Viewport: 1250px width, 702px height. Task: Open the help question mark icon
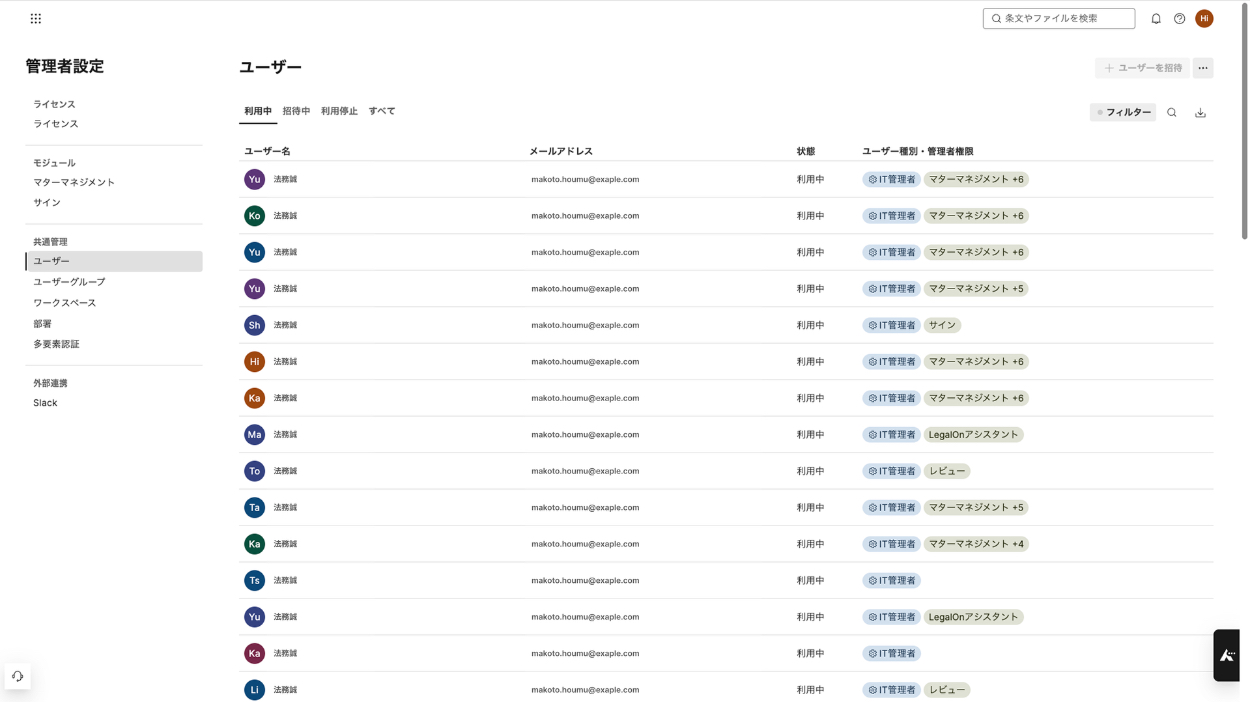coord(1180,18)
